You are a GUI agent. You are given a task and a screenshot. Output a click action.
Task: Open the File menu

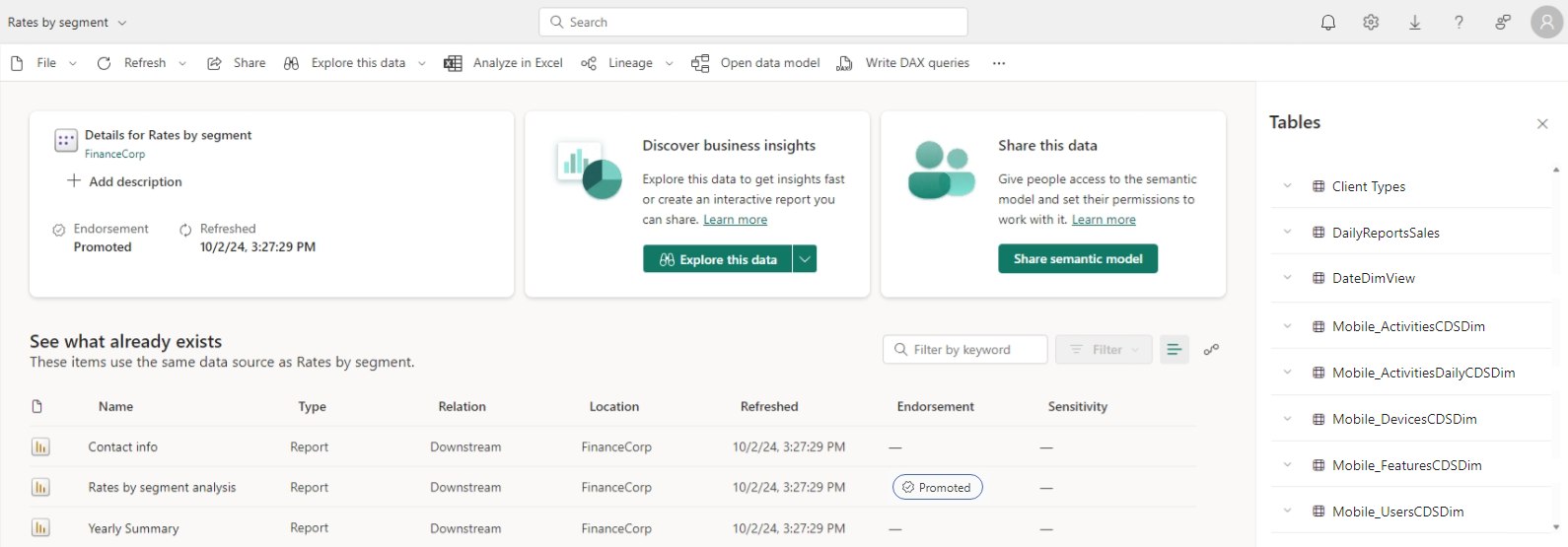point(44,63)
